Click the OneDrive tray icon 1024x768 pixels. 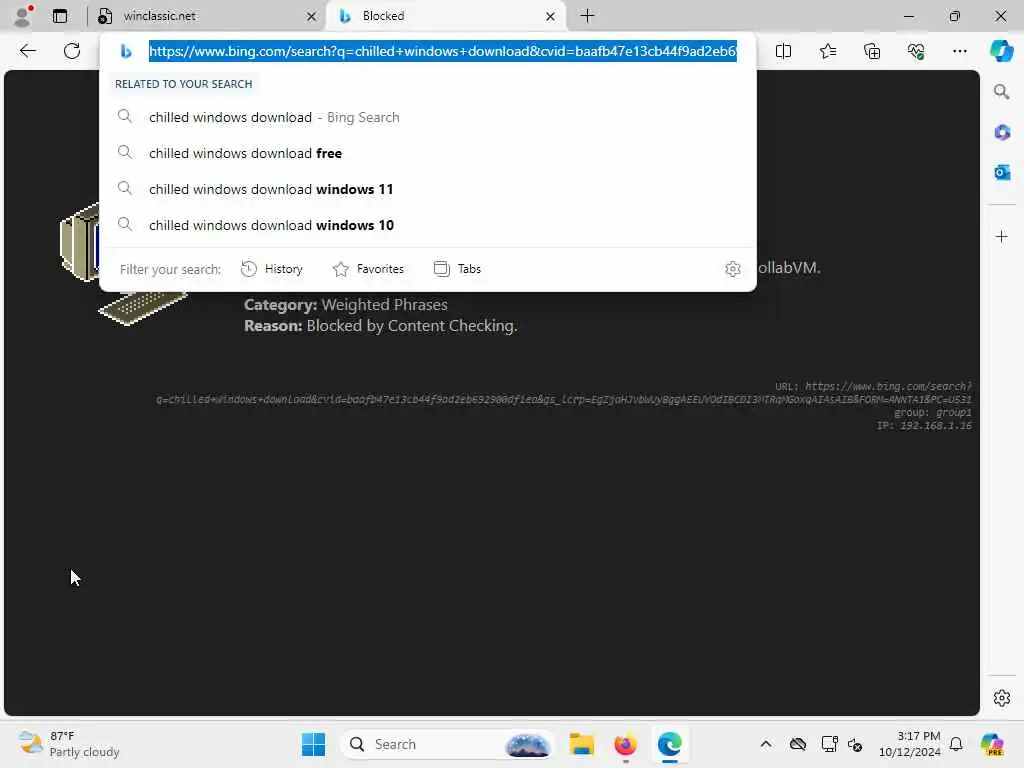797,744
